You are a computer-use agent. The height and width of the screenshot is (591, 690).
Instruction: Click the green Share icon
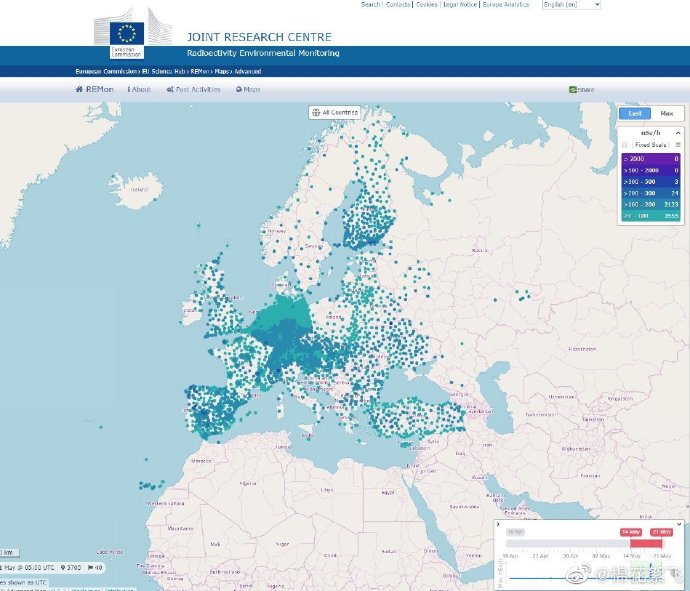[x=572, y=90]
